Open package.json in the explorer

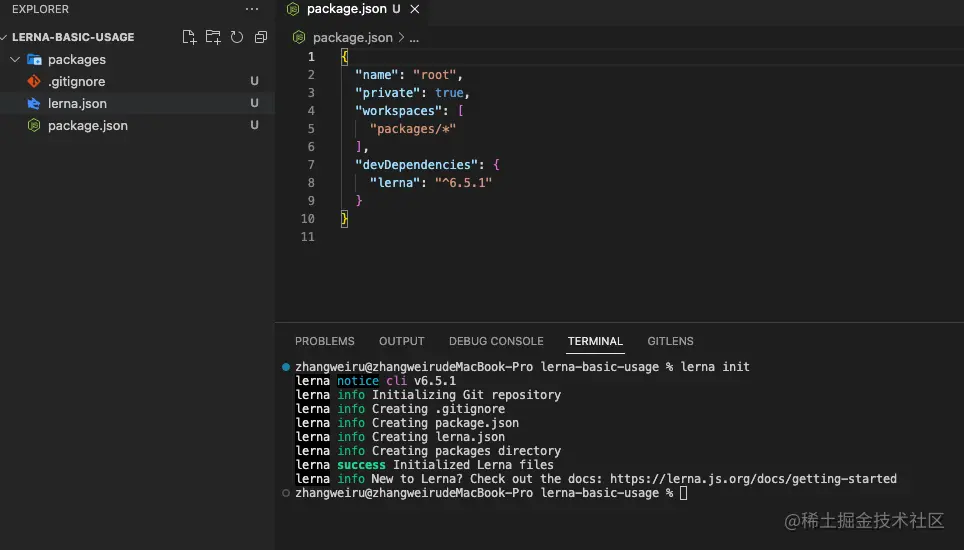[x=87, y=125]
